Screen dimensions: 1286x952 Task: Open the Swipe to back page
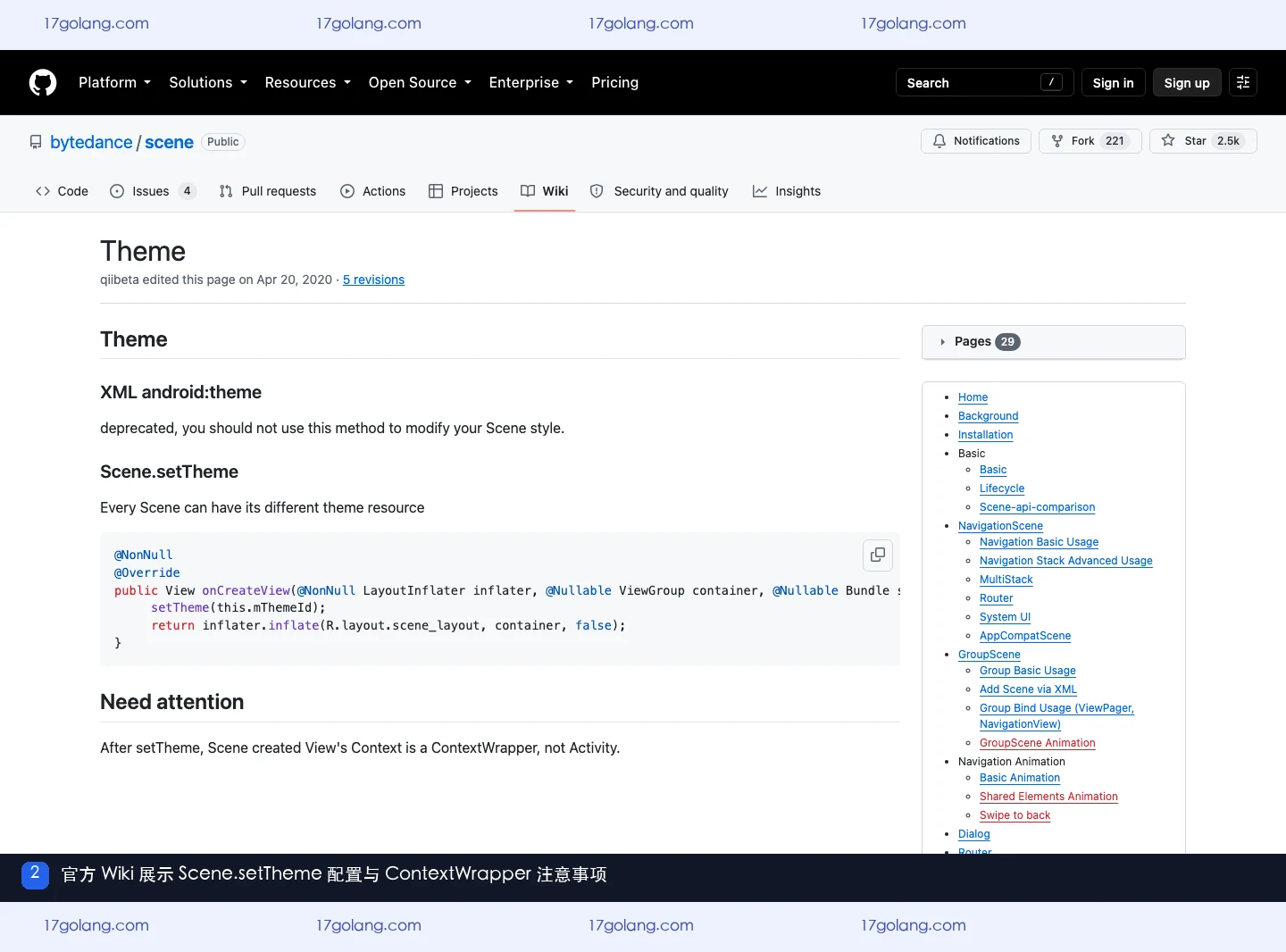click(1015, 815)
